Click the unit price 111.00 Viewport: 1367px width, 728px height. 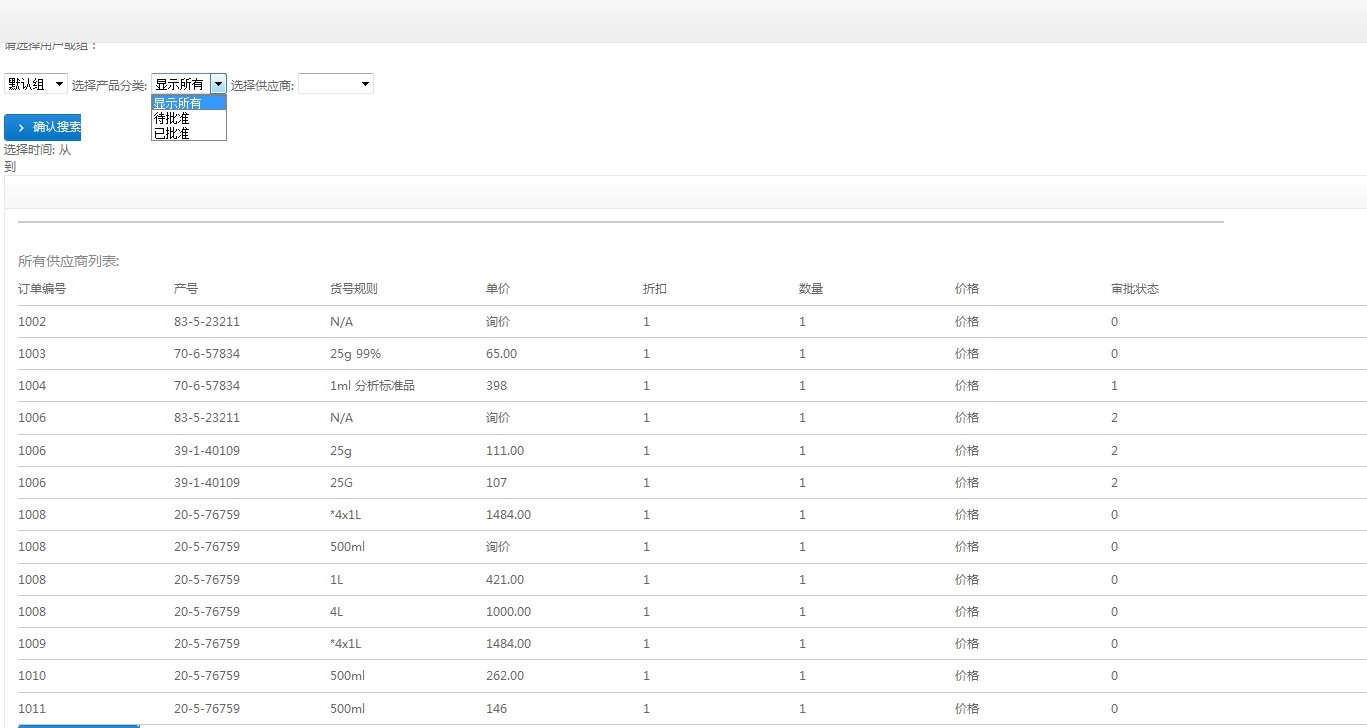[505, 451]
